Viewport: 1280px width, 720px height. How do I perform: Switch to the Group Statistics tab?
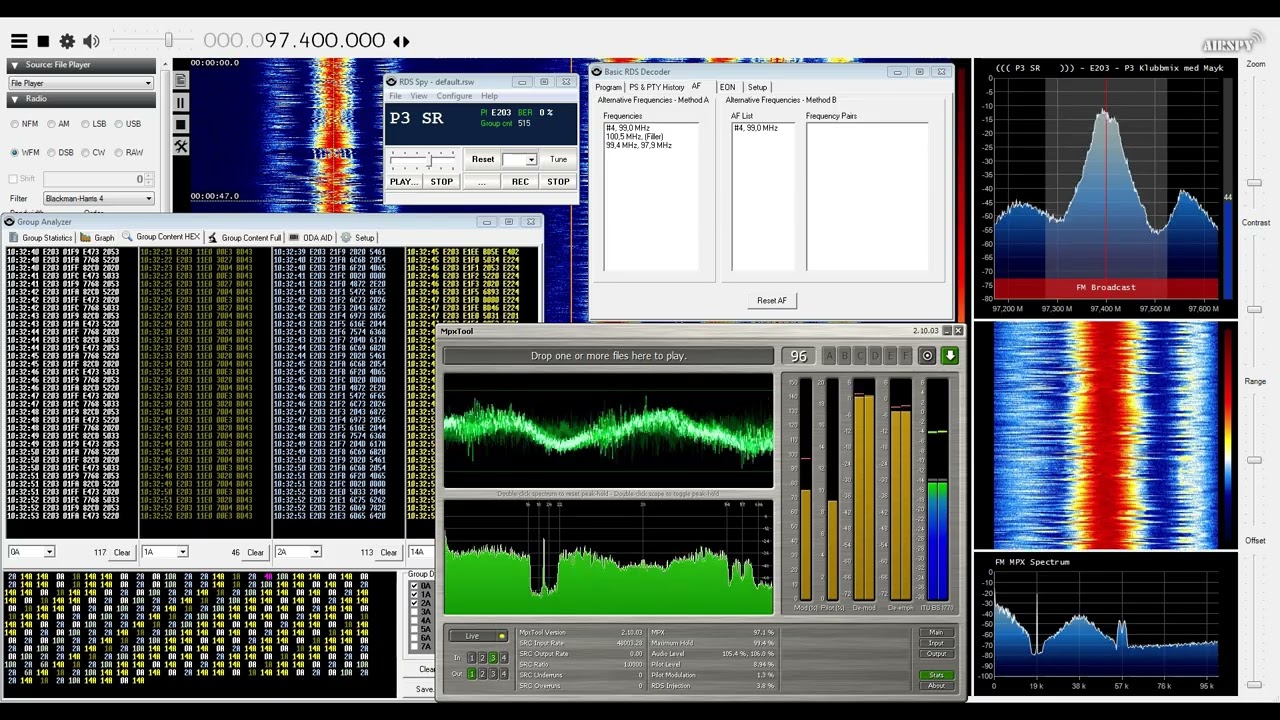[41, 238]
